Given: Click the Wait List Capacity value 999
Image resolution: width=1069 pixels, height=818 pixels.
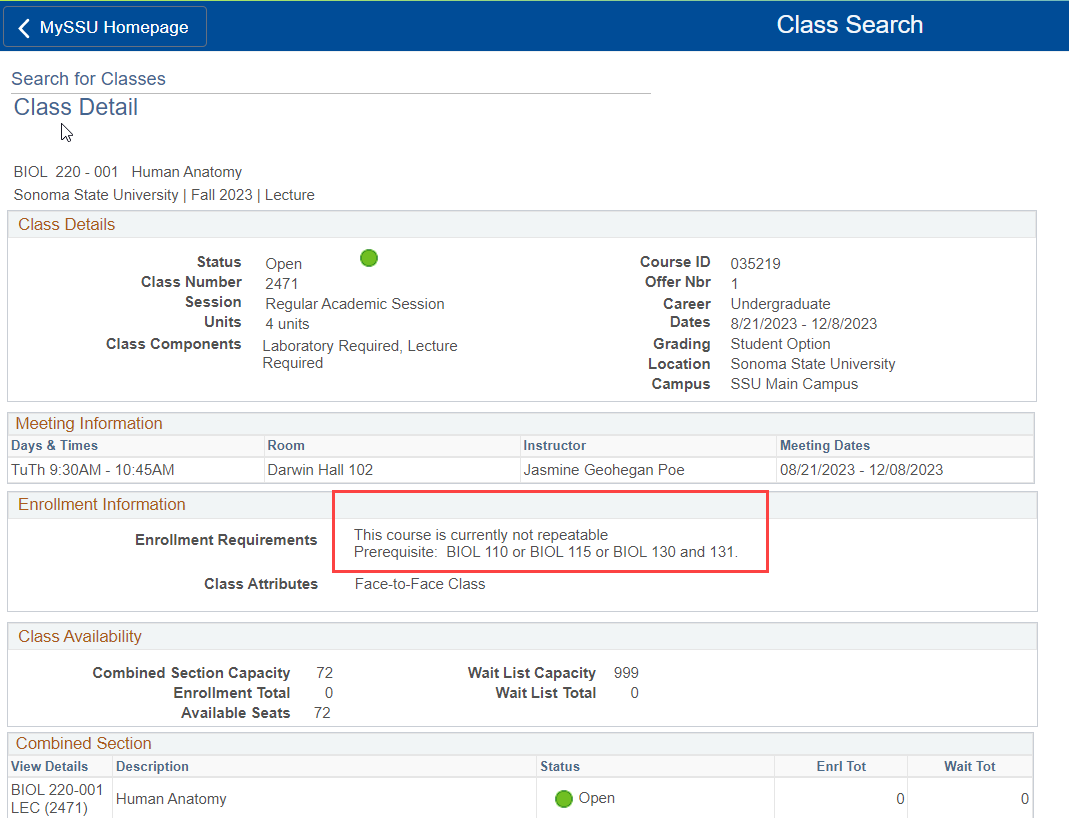Looking at the screenshot, I should click(x=626, y=673).
